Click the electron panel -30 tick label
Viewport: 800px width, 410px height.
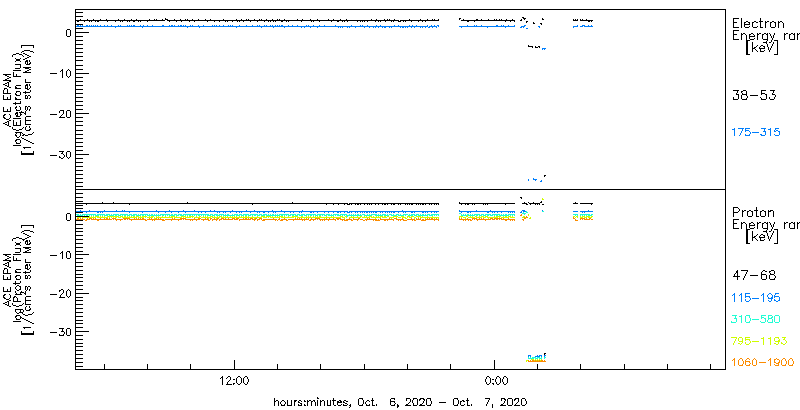click(60, 154)
